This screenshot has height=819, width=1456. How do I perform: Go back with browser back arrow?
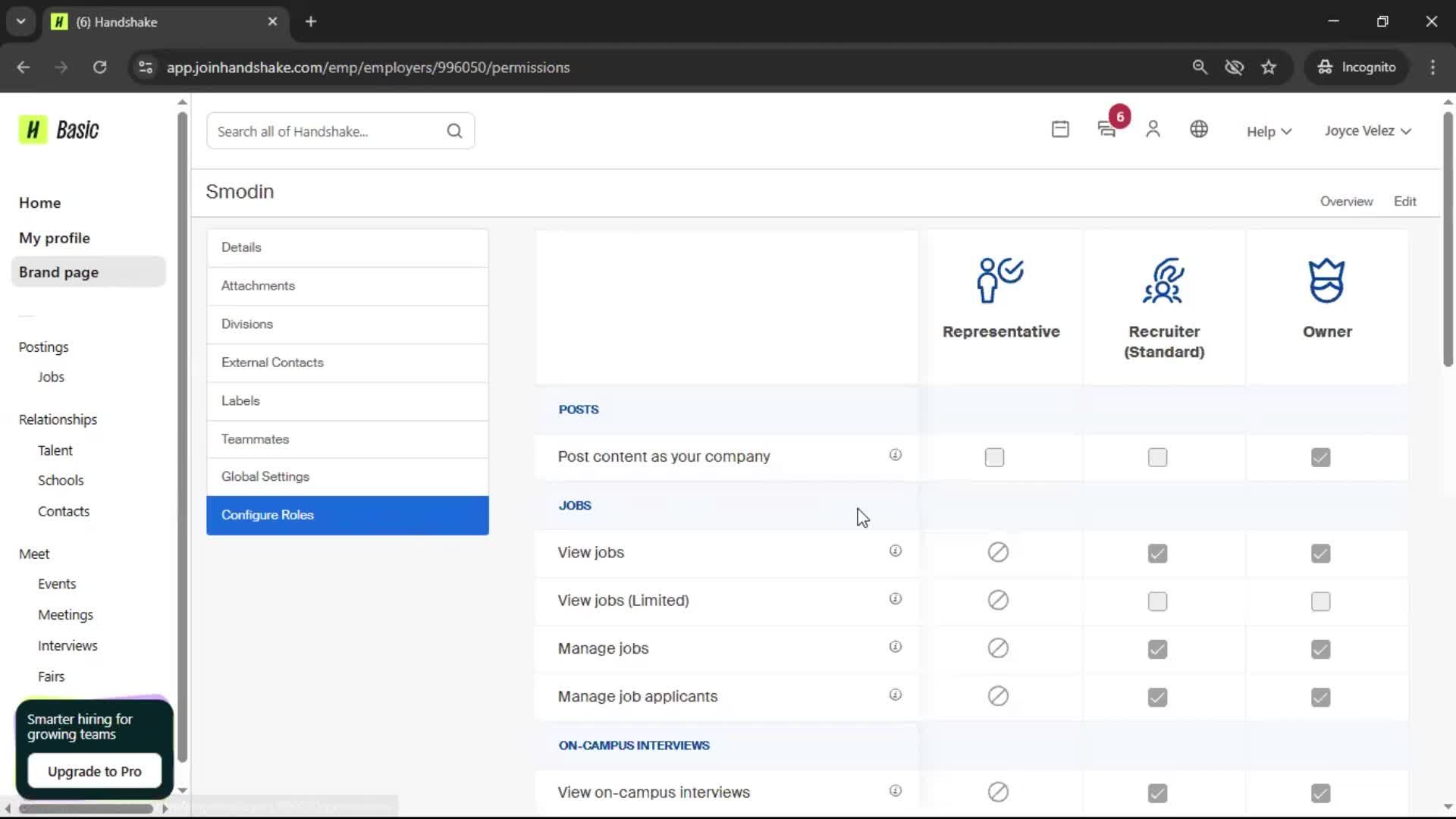pyautogui.click(x=24, y=67)
